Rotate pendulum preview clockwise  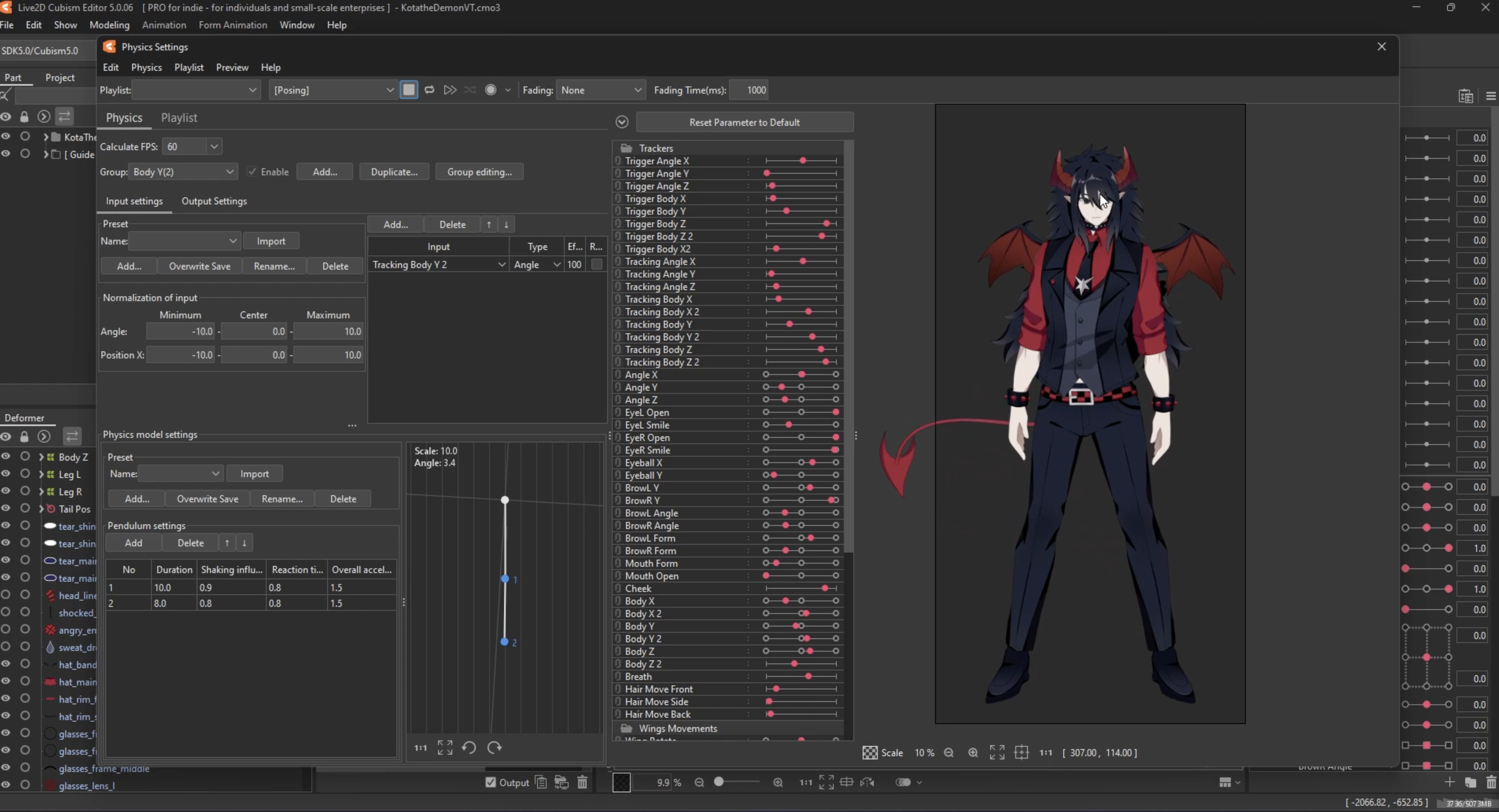(494, 748)
